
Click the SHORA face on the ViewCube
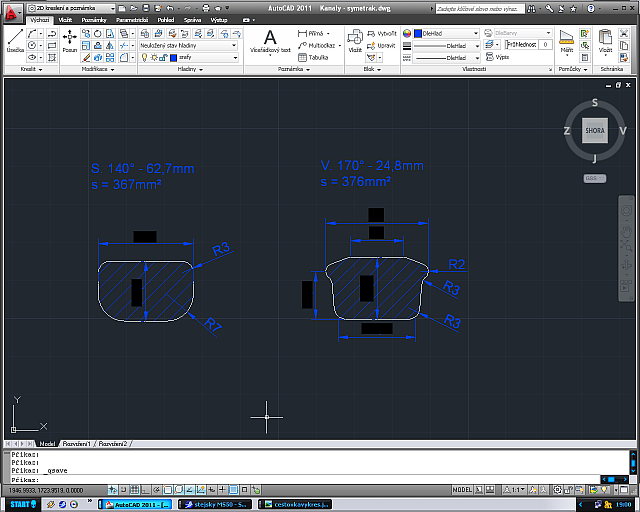click(594, 131)
